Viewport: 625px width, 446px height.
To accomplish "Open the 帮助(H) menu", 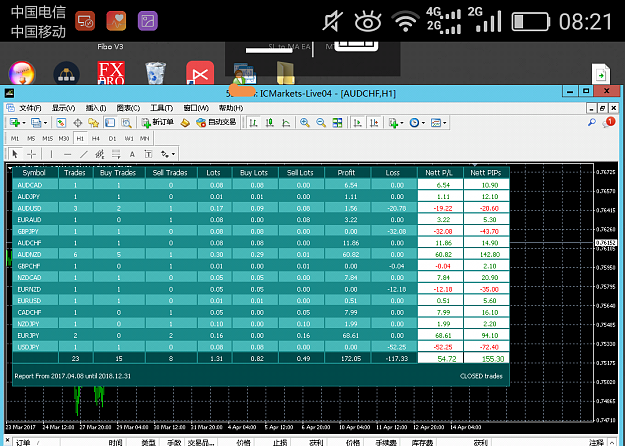I will pyautogui.click(x=231, y=108).
